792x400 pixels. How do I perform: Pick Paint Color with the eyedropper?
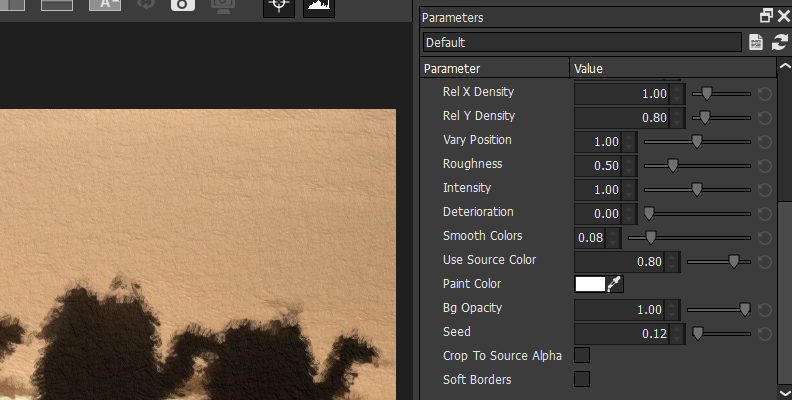[x=614, y=284]
